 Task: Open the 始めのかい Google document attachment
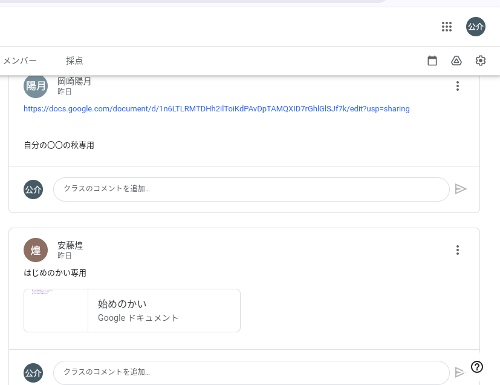132,311
